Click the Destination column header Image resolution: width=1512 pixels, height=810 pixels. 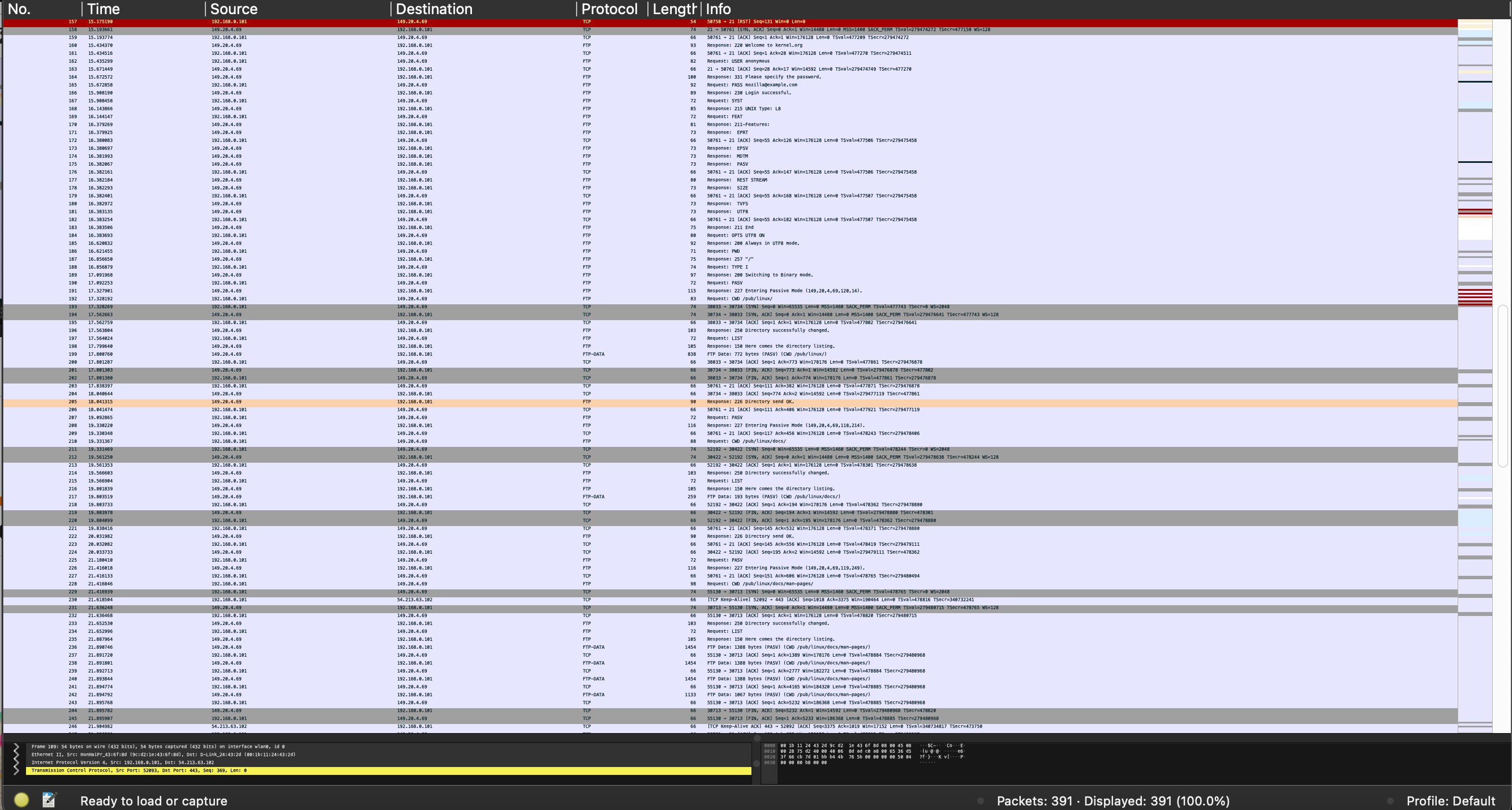pyautogui.click(x=433, y=9)
